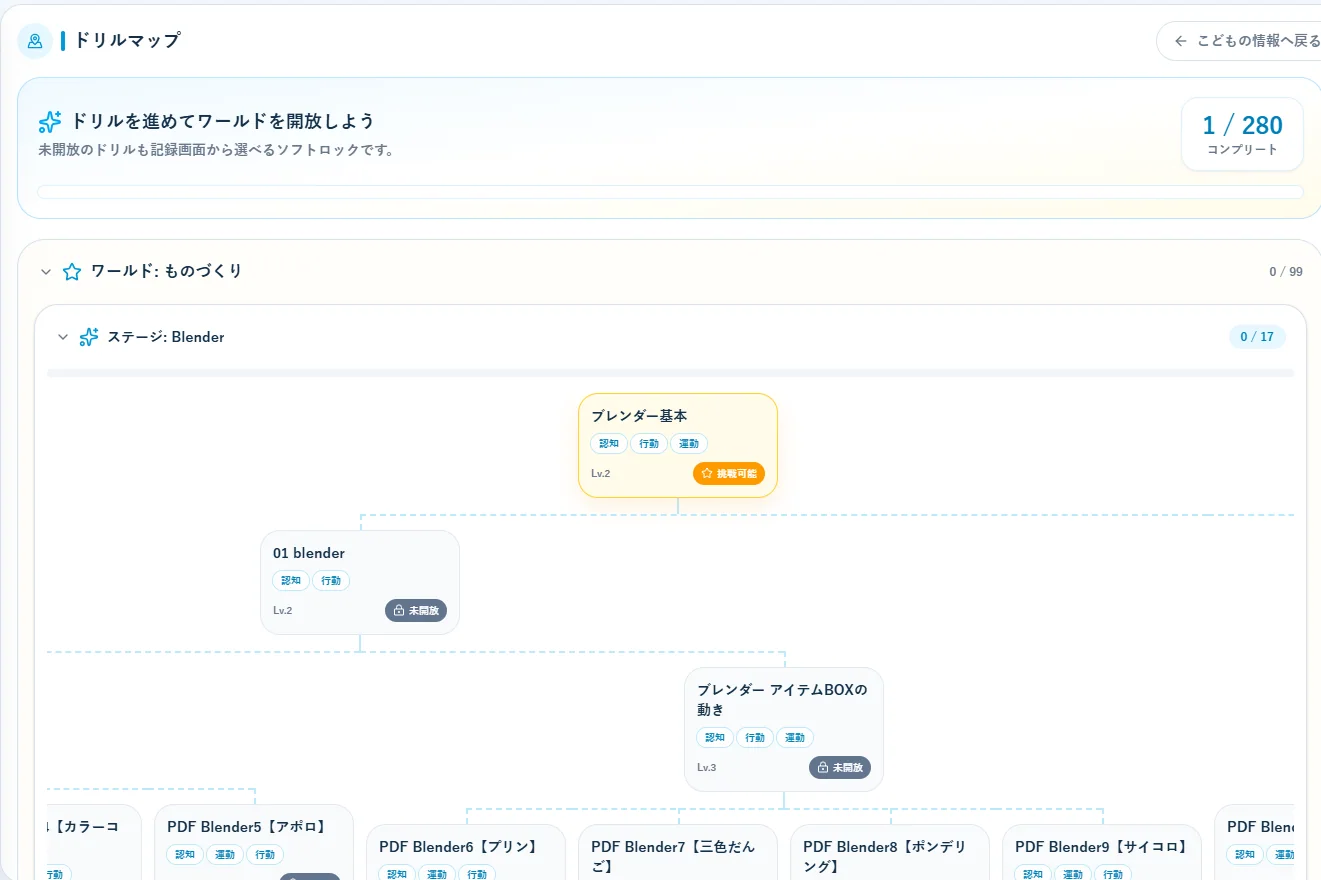Click the sparkle icon in the banner heading
1321x880 pixels.
pyautogui.click(x=50, y=122)
